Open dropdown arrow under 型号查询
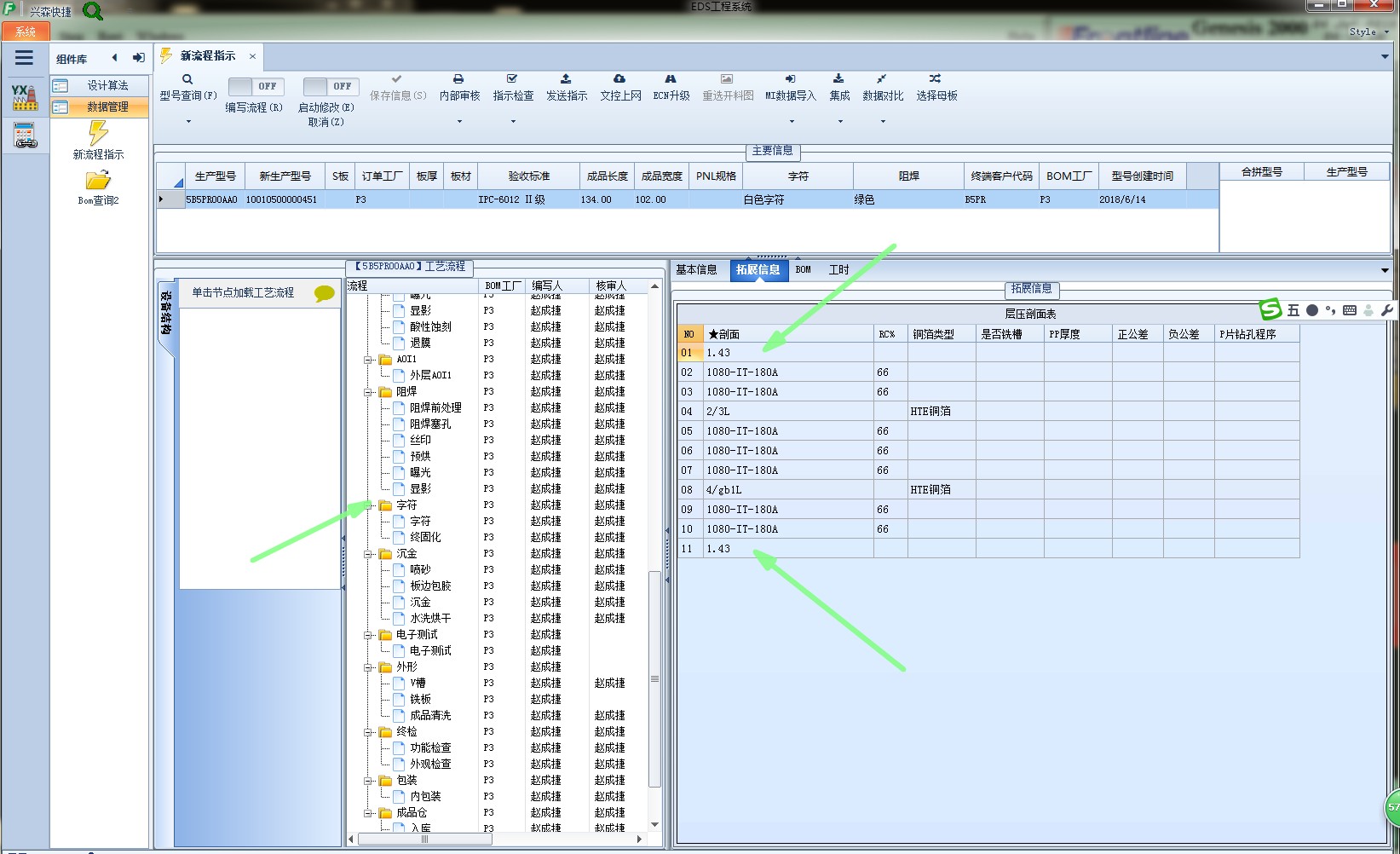 pyautogui.click(x=188, y=121)
